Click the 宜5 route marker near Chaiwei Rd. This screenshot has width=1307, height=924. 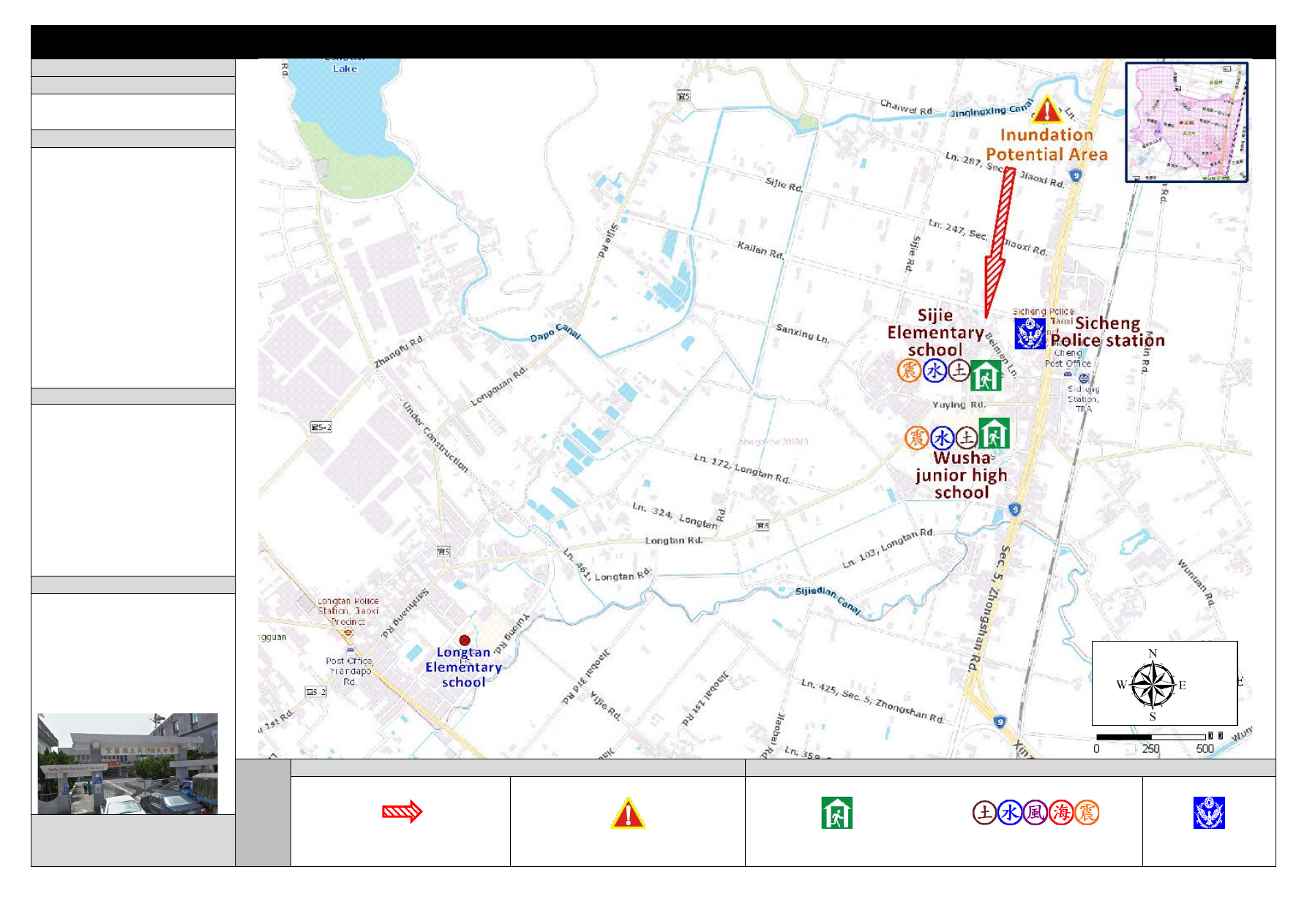(684, 96)
